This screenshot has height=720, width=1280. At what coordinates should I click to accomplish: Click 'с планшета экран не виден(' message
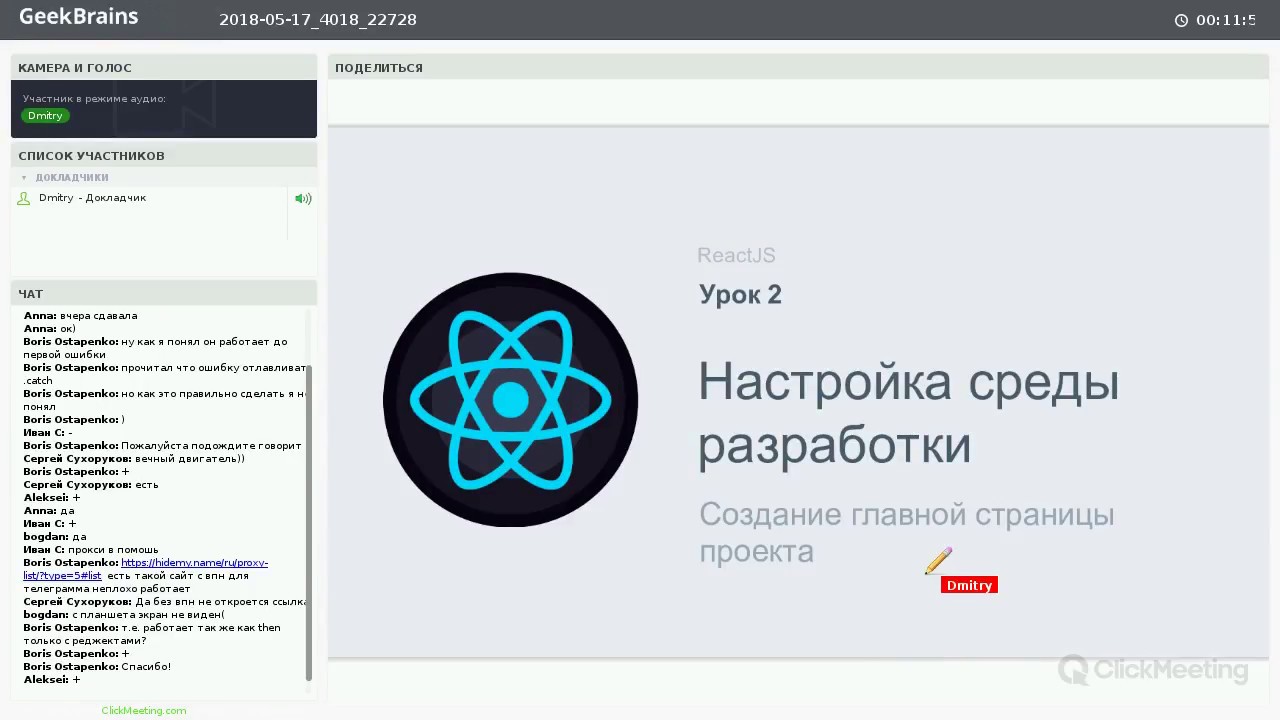[x=148, y=615]
